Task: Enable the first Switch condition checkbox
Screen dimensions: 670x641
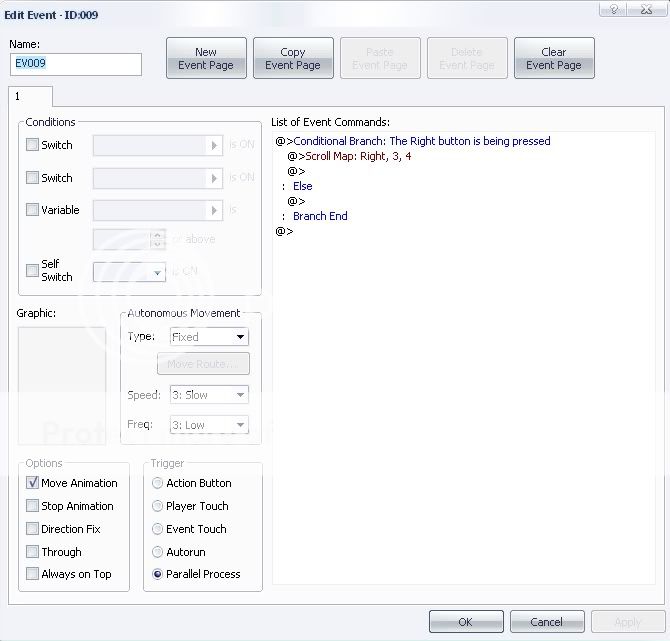Action: point(33,145)
